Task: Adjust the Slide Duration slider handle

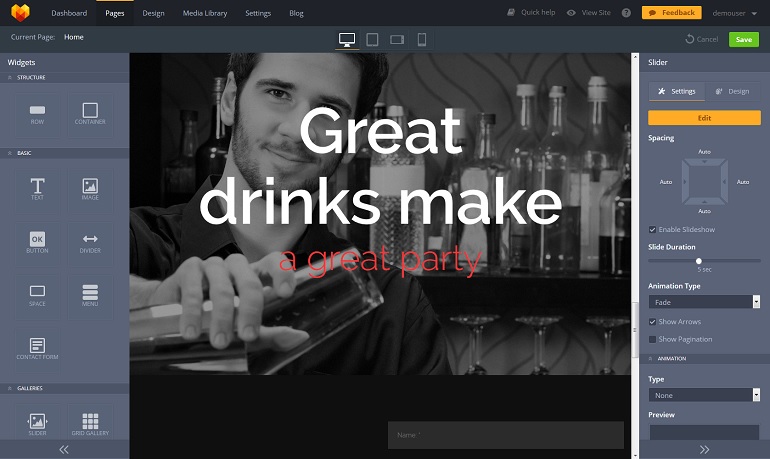Action: coord(699,261)
